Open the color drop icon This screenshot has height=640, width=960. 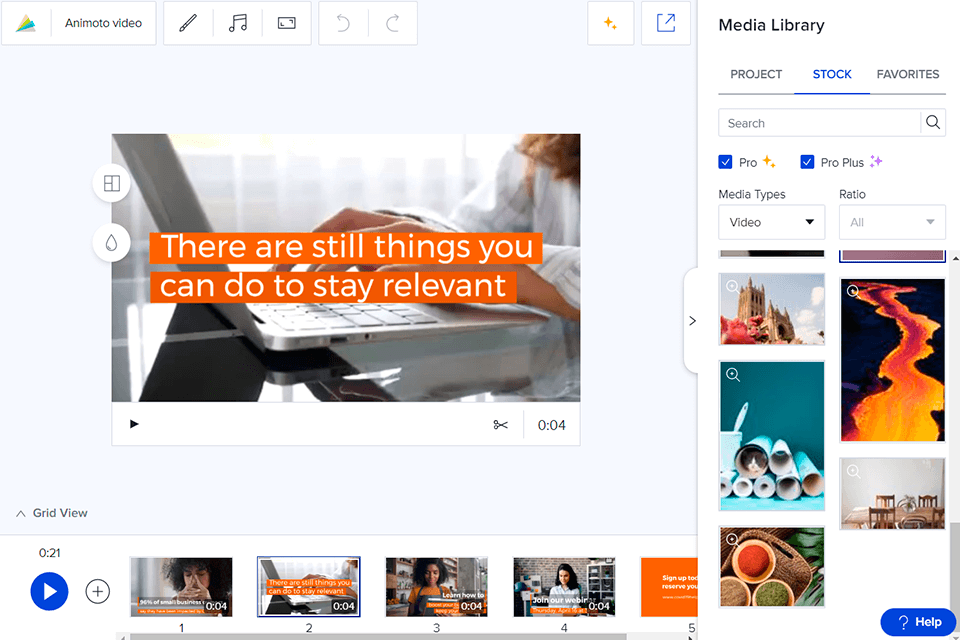[111, 243]
